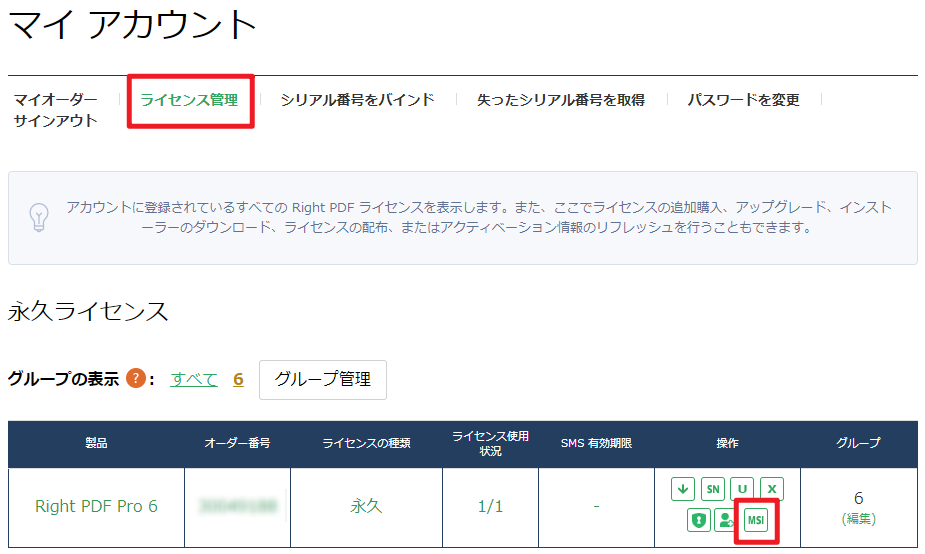Click the orange question mark help icon
The width and height of the screenshot is (925, 554).
pos(136,378)
